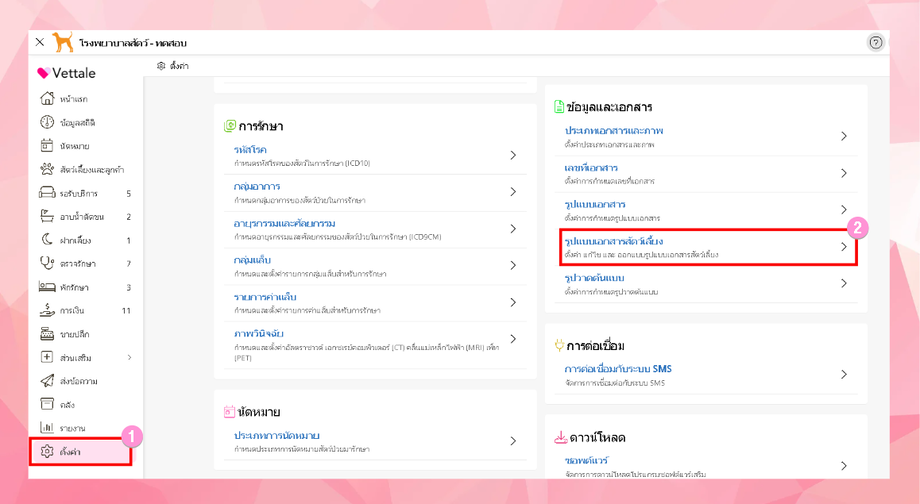Expand the ส่วนเสริม add-ons submenu arrow
The image size is (920, 504).
click(130, 357)
